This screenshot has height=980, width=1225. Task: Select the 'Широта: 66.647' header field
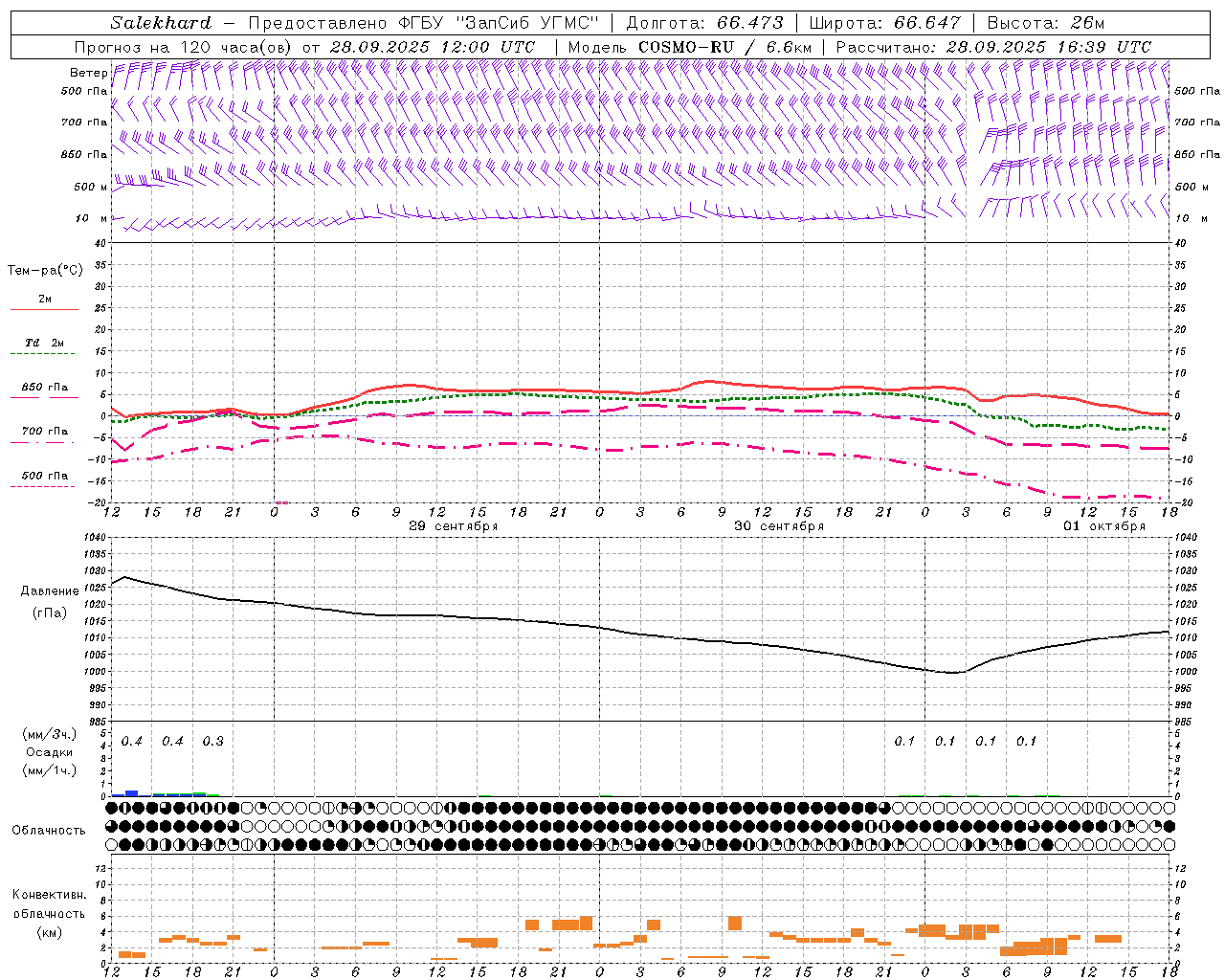(x=884, y=23)
